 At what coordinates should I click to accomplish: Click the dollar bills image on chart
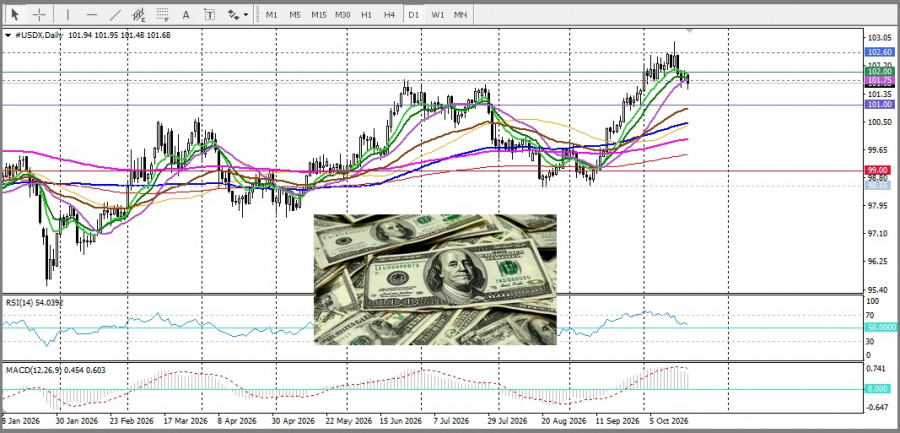tap(435, 279)
